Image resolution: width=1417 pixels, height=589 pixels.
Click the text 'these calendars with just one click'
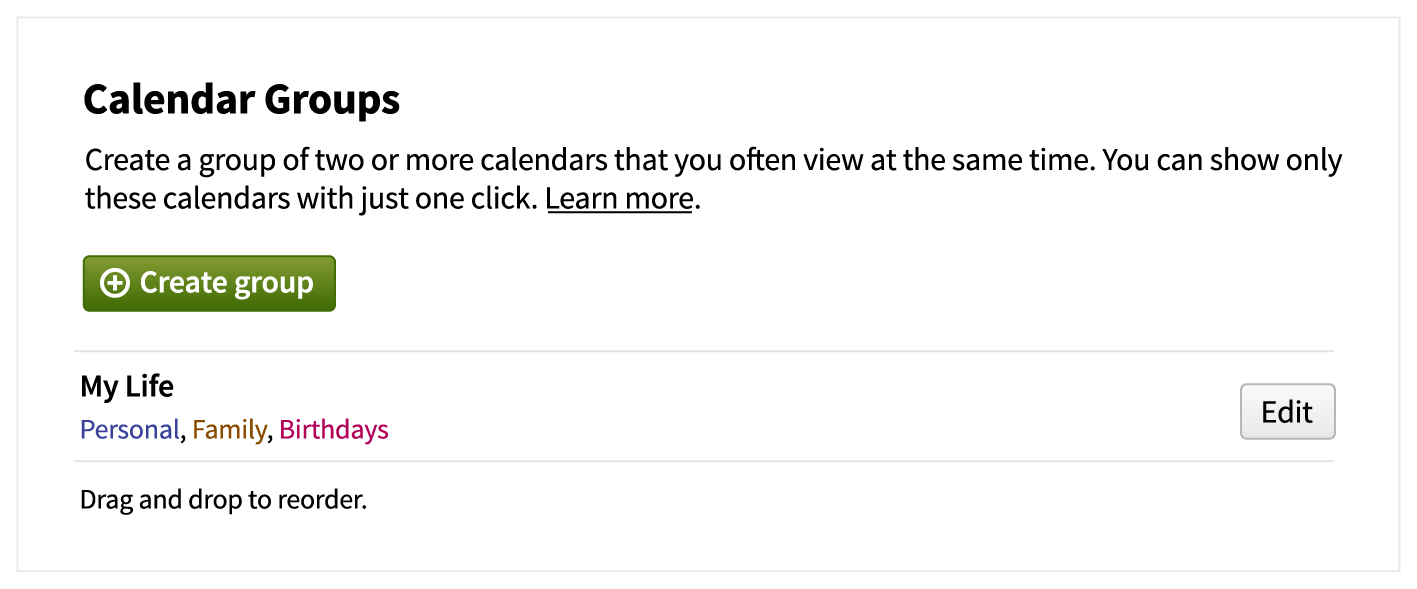tap(310, 198)
